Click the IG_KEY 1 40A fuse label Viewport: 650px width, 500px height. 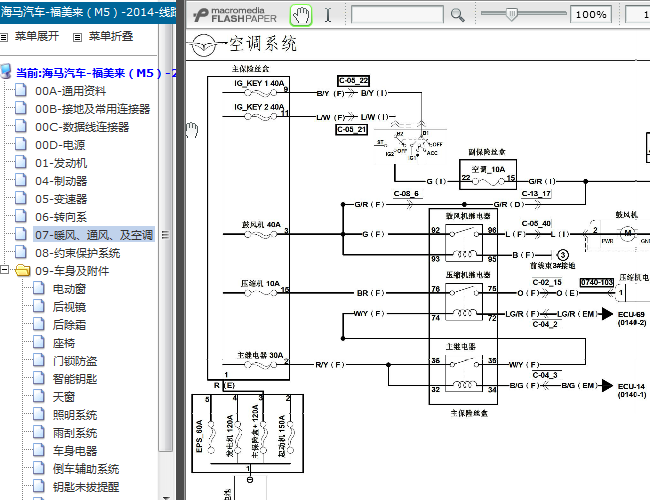pos(259,83)
